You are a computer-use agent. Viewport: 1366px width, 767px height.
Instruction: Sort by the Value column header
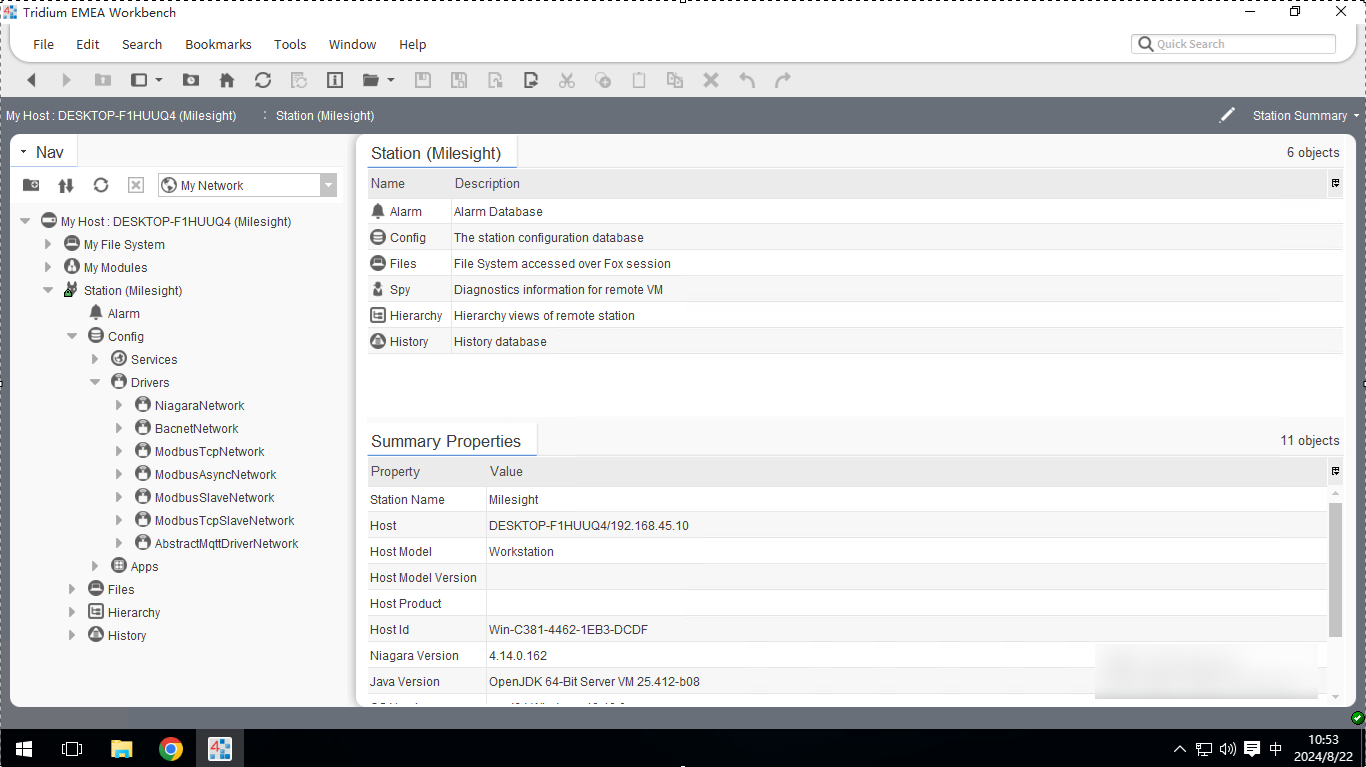click(907, 471)
